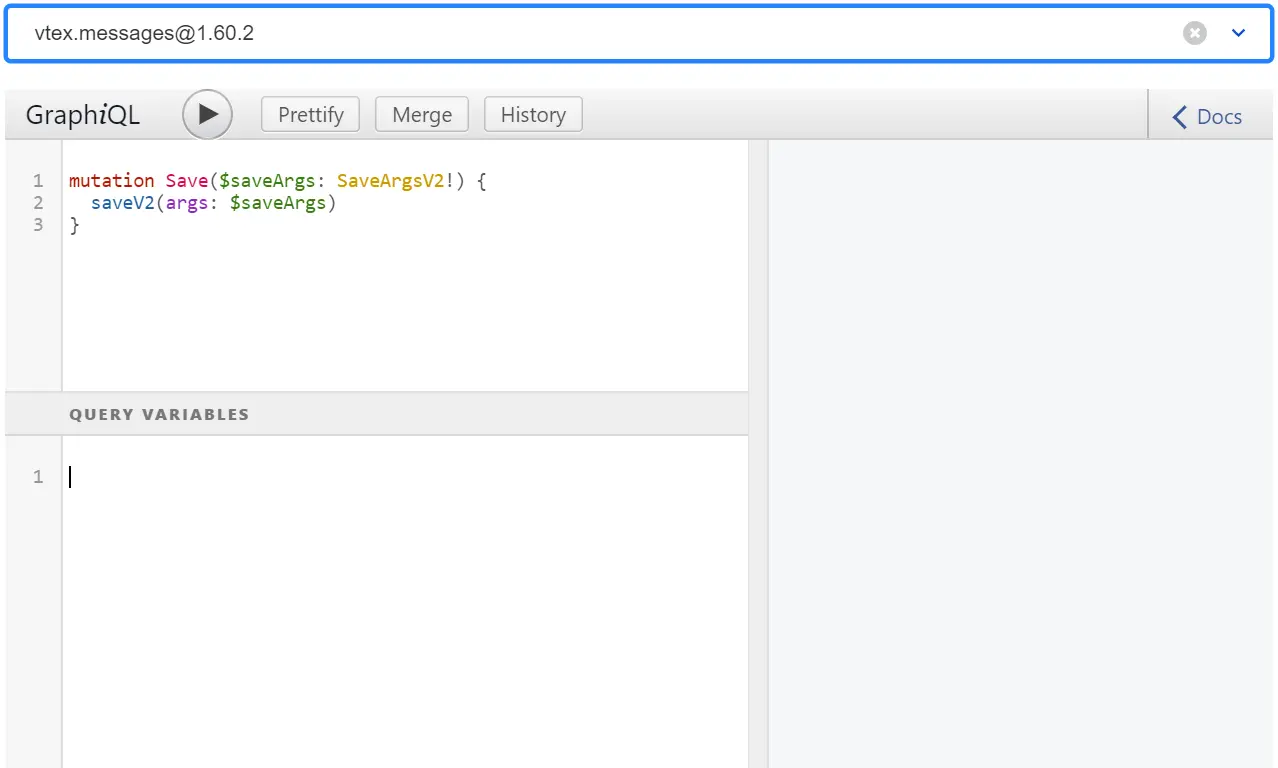Open the query History
Viewport: 1278px width, 768px height.
(533, 114)
